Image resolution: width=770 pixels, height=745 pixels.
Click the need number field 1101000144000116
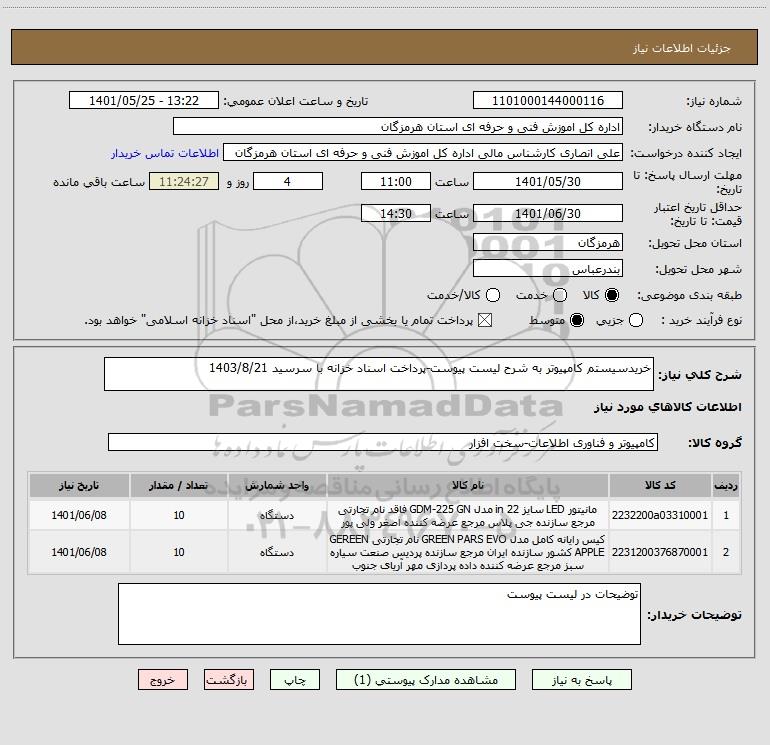point(548,101)
